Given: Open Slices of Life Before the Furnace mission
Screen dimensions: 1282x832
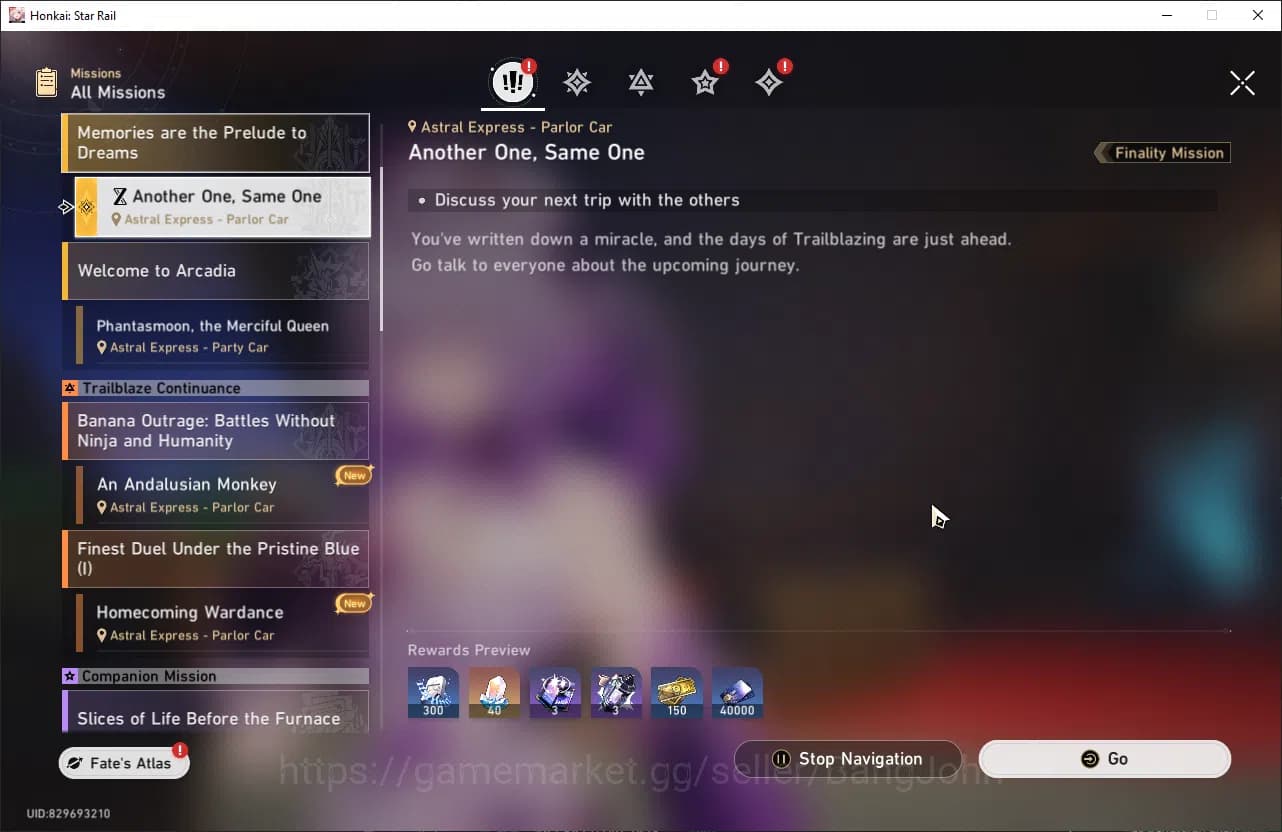Looking at the screenshot, I should (x=215, y=711).
